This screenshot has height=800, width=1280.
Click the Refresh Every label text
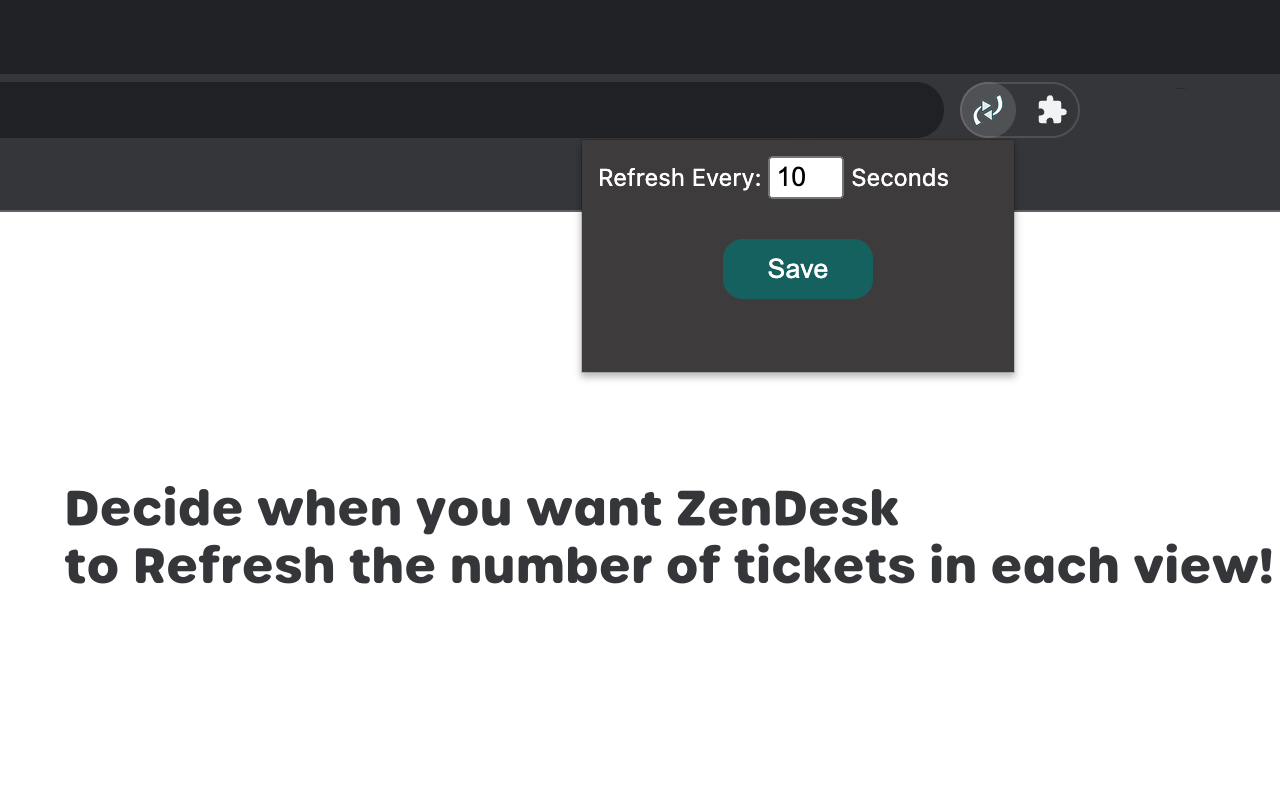click(679, 177)
